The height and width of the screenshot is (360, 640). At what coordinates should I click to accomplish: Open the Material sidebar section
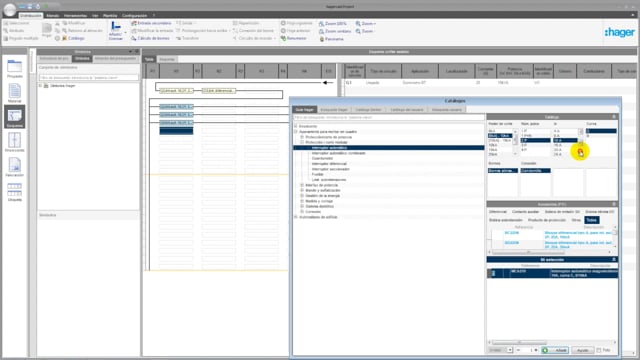(x=14, y=93)
